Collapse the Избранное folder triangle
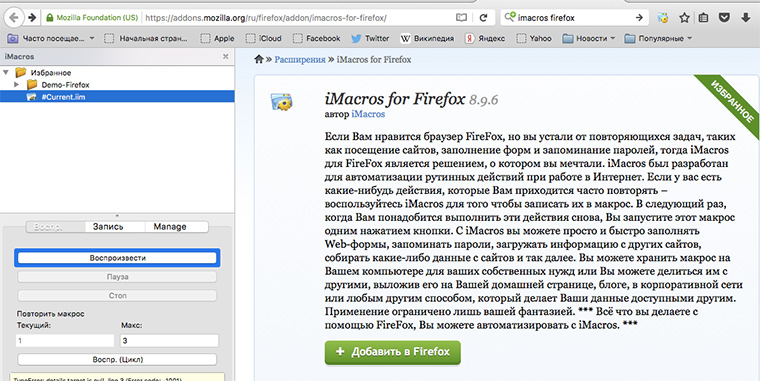The height and width of the screenshot is (381, 760). (6, 73)
